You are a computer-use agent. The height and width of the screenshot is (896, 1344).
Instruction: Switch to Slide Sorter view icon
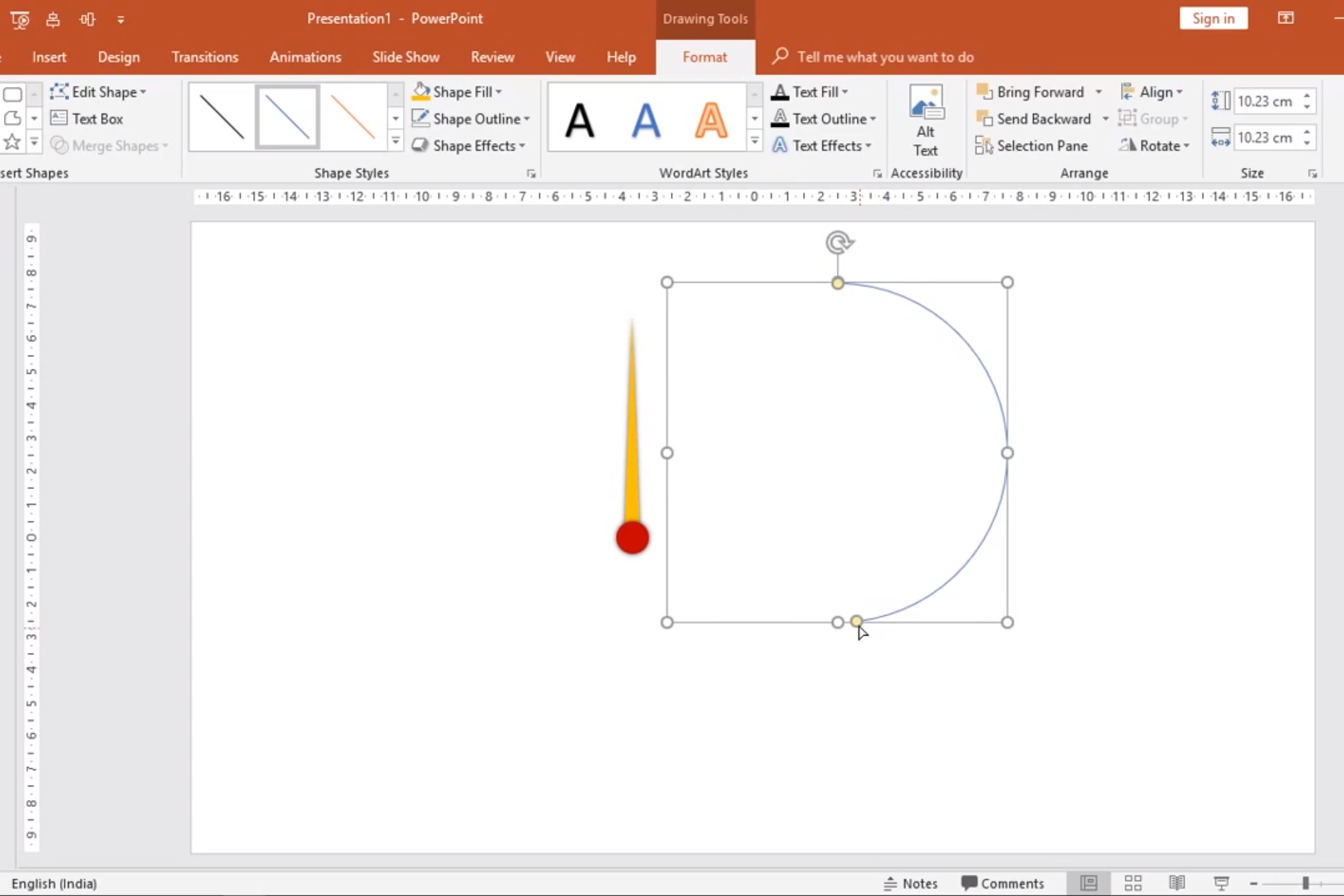[1132, 883]
